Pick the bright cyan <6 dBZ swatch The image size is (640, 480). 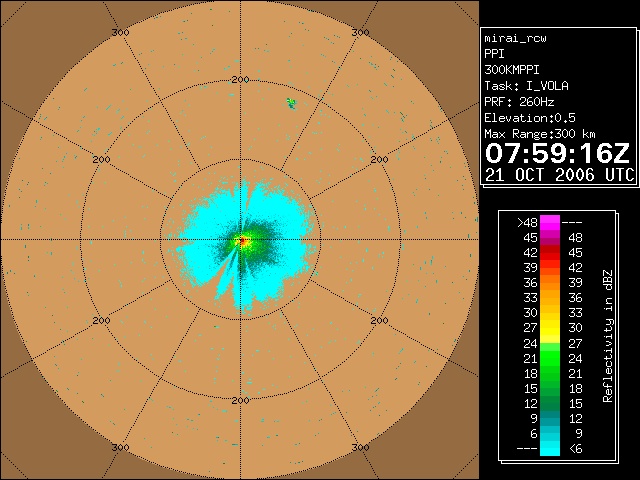point(550,449)
